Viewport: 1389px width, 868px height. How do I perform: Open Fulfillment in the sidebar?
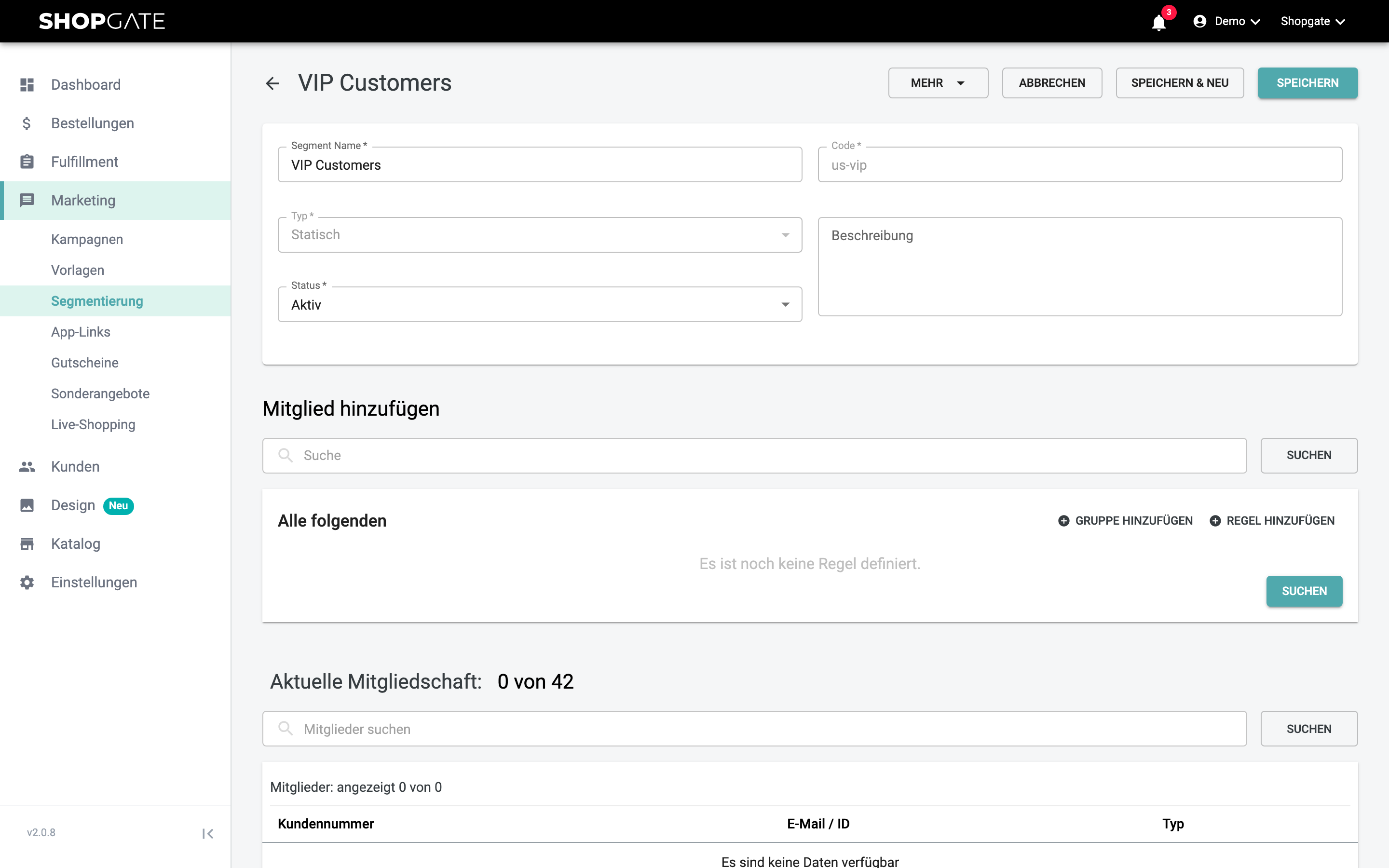pos(115,162)
